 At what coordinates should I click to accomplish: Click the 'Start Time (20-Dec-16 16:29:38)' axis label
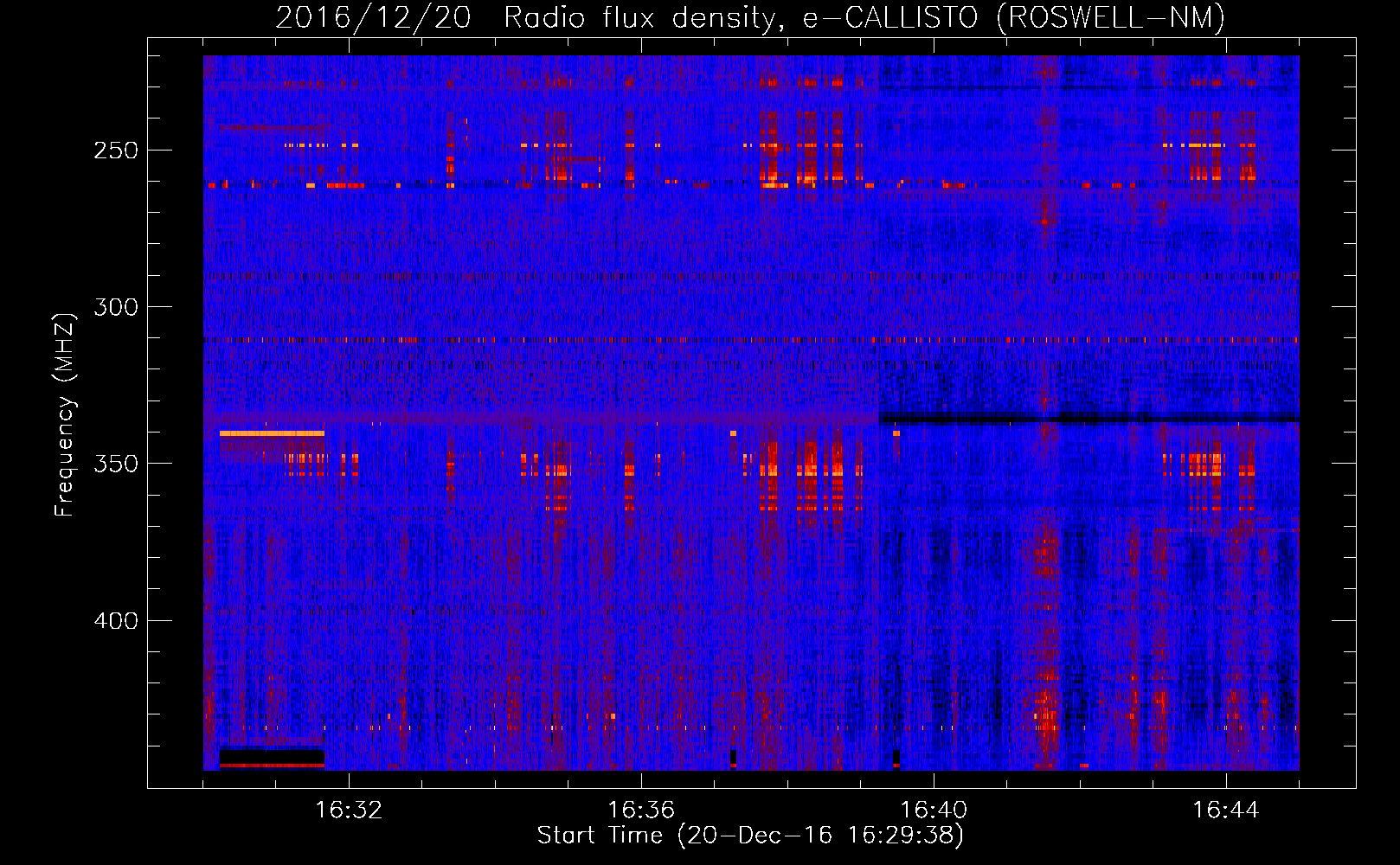pyautogui.click(x=750, y=836)
